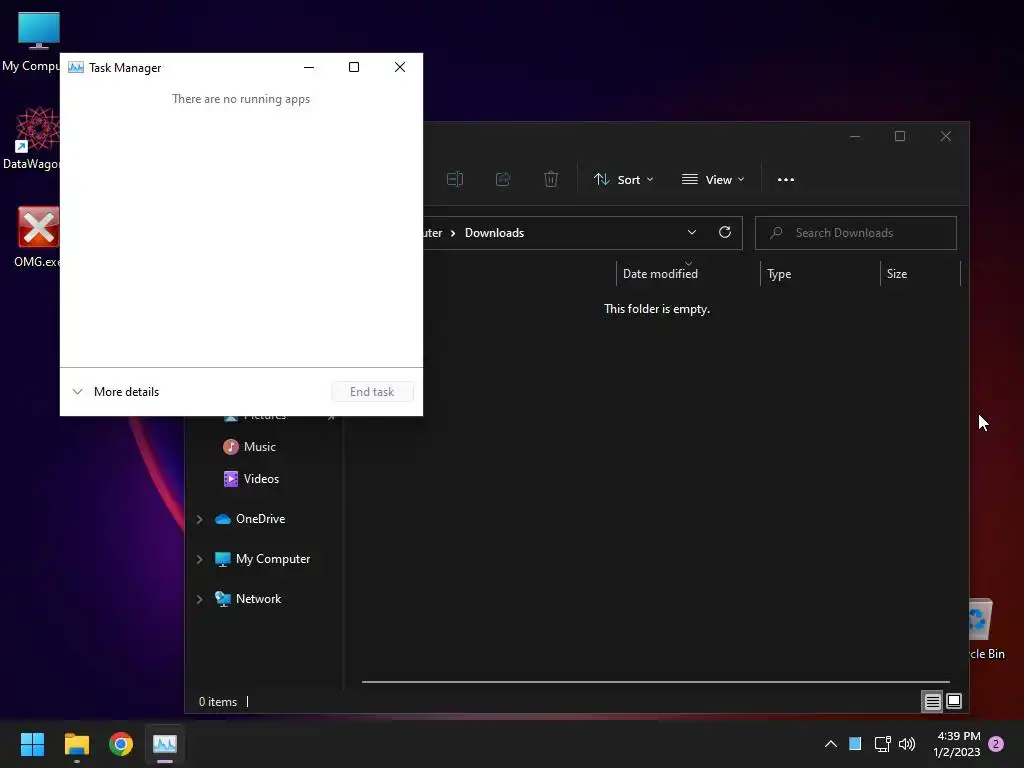Image resolution: width=1024 pixels, height=768 pixels.
Task: Minimize the File Explorer window
Action: pyautogui.click(x=855, y=136)
